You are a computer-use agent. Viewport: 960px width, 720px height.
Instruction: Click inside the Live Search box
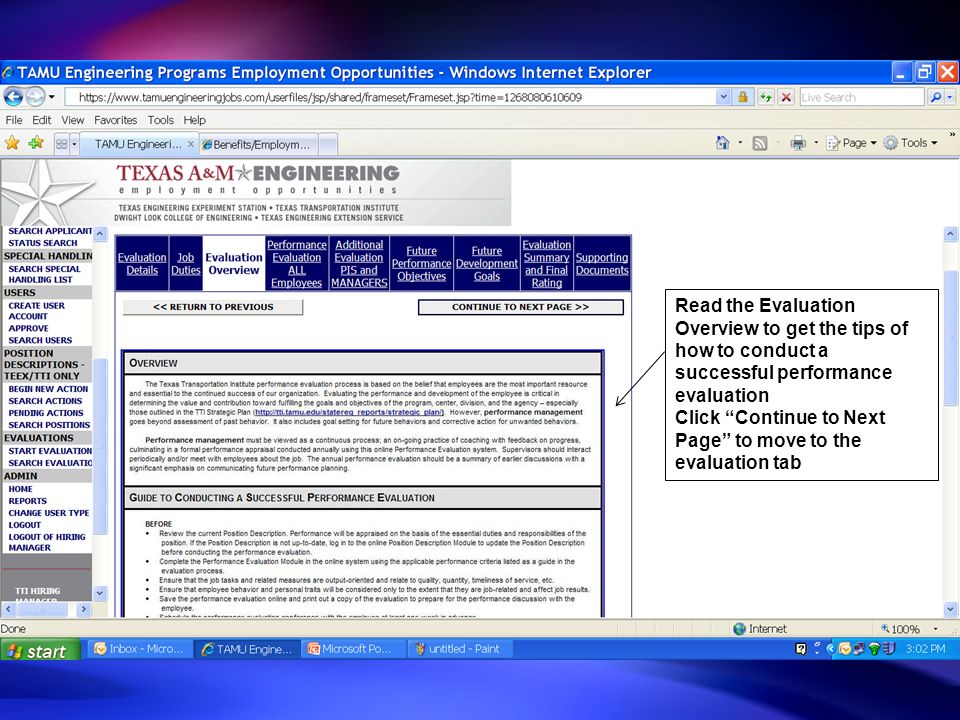[x=861, y=97]
